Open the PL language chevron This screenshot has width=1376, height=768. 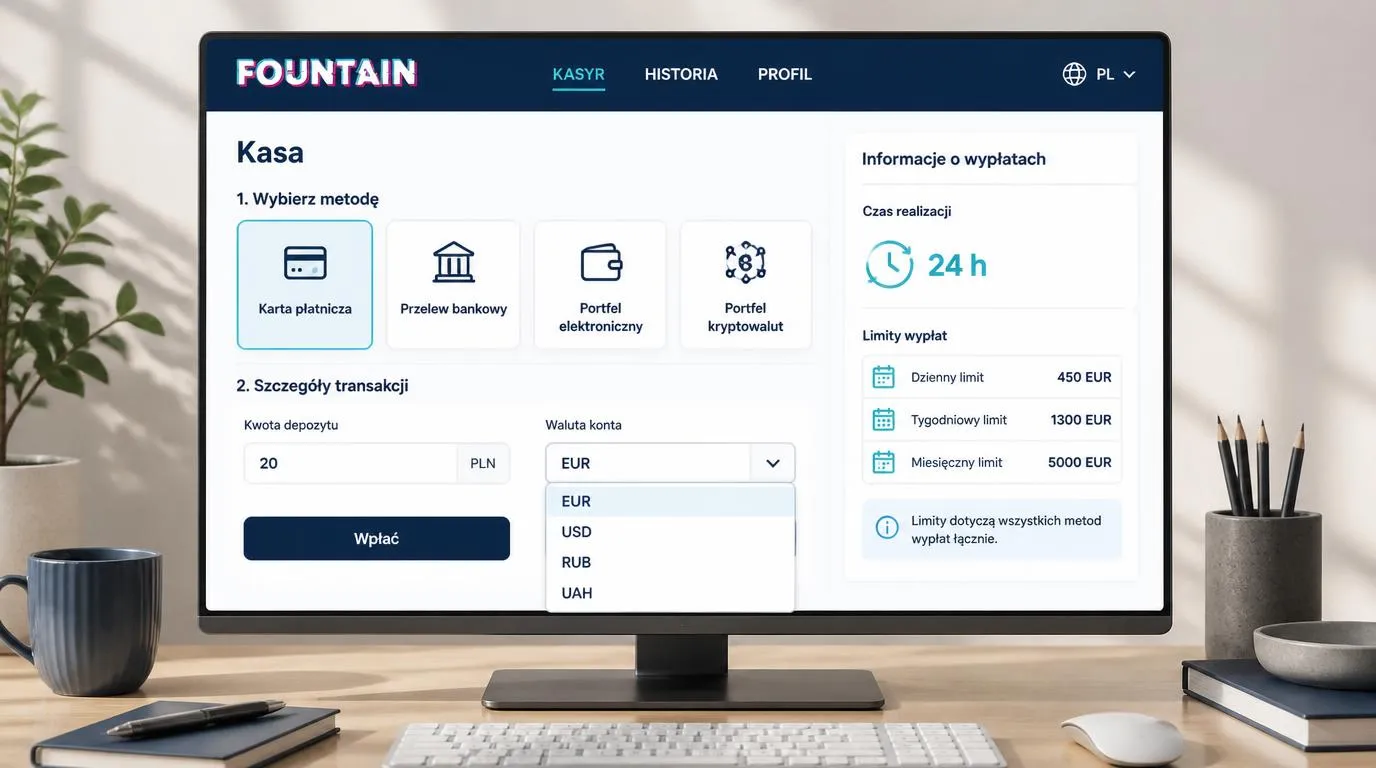click(x=1129, y=74)
